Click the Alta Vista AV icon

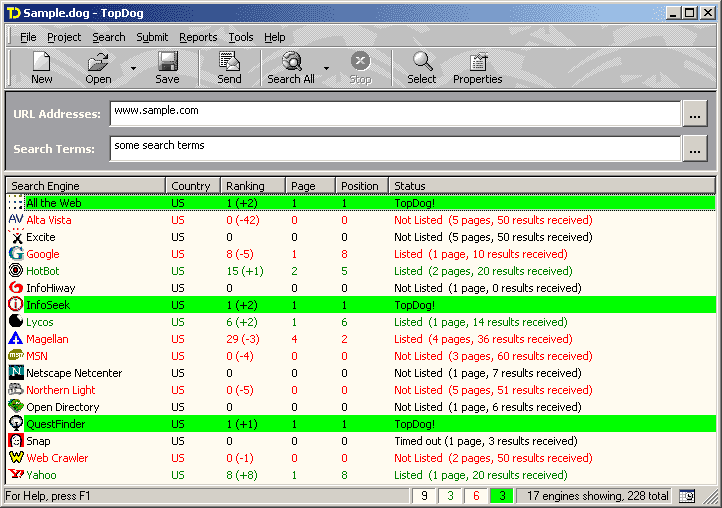click(x=16, y=220)
